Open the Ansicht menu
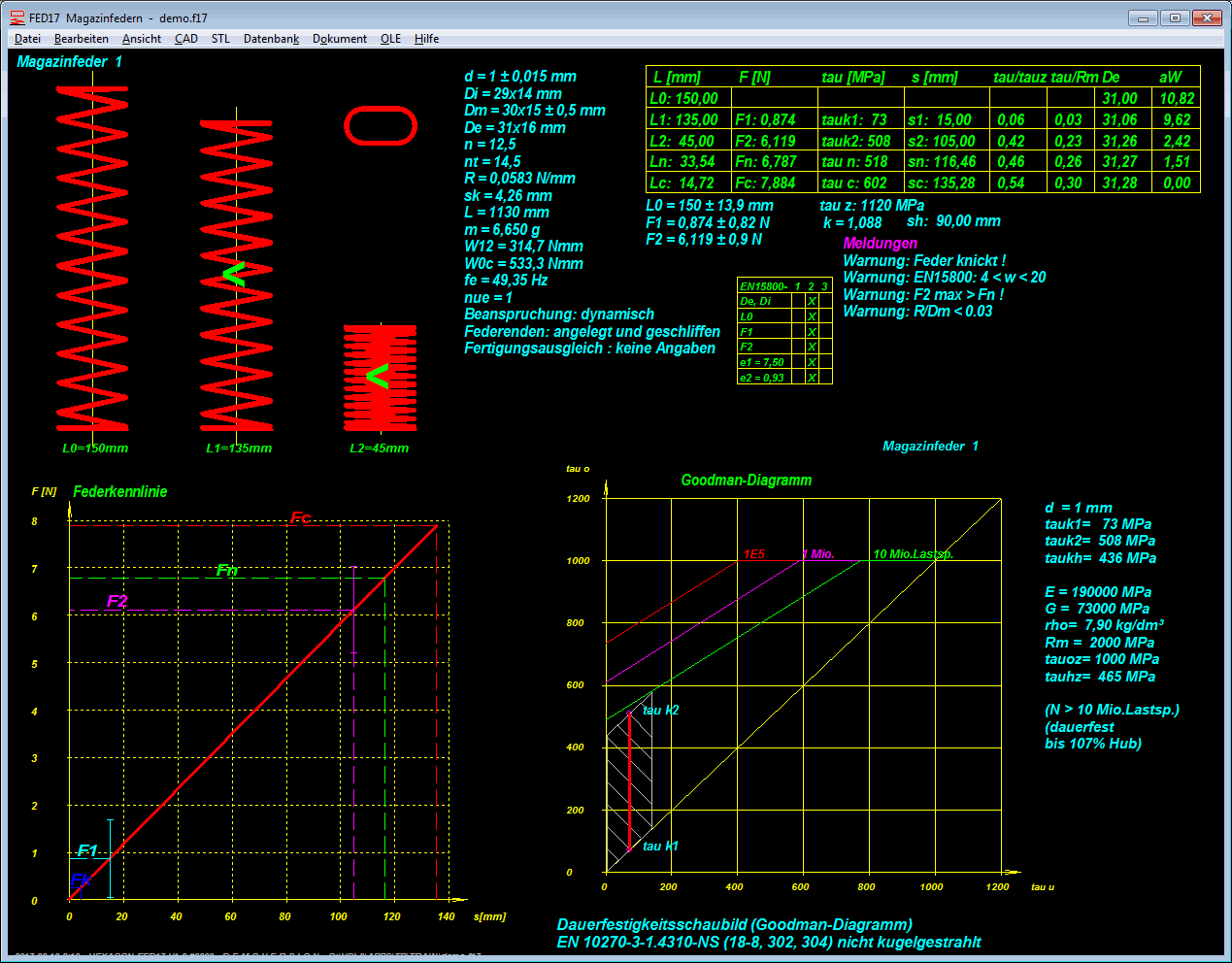This screenshot has width=1232, height=963. [142, 39]
